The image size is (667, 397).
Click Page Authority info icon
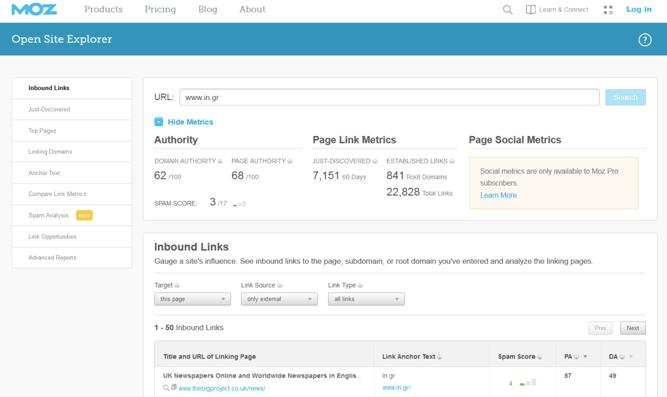click(x=290, y=161)
